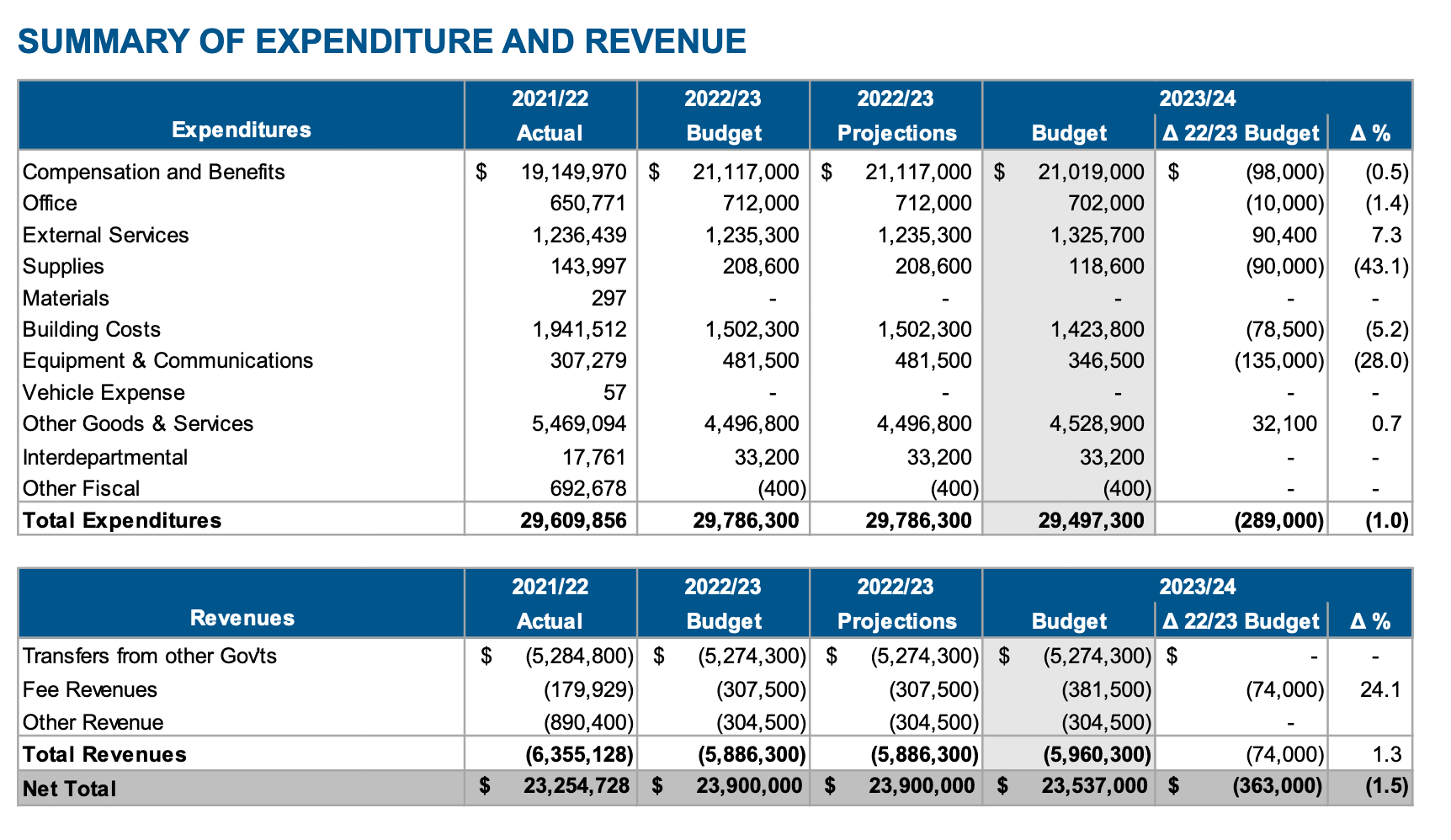Click the 1,941,512 Building Costs value
Screen dimensions: 1451x840
tap(580, 329)
